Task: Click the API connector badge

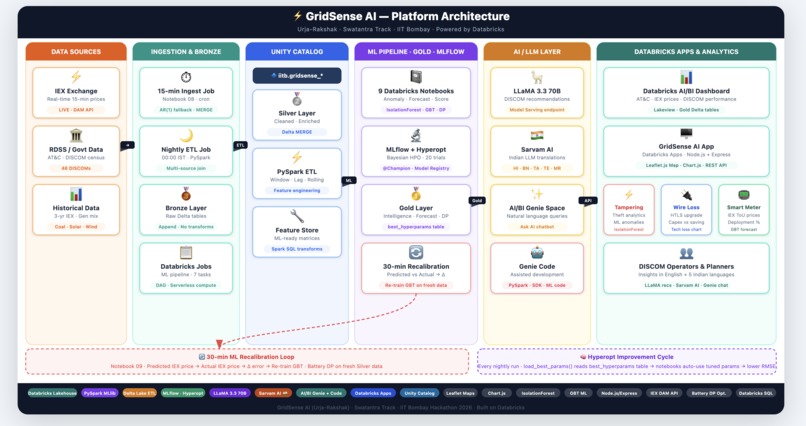Action: point(588,200)
